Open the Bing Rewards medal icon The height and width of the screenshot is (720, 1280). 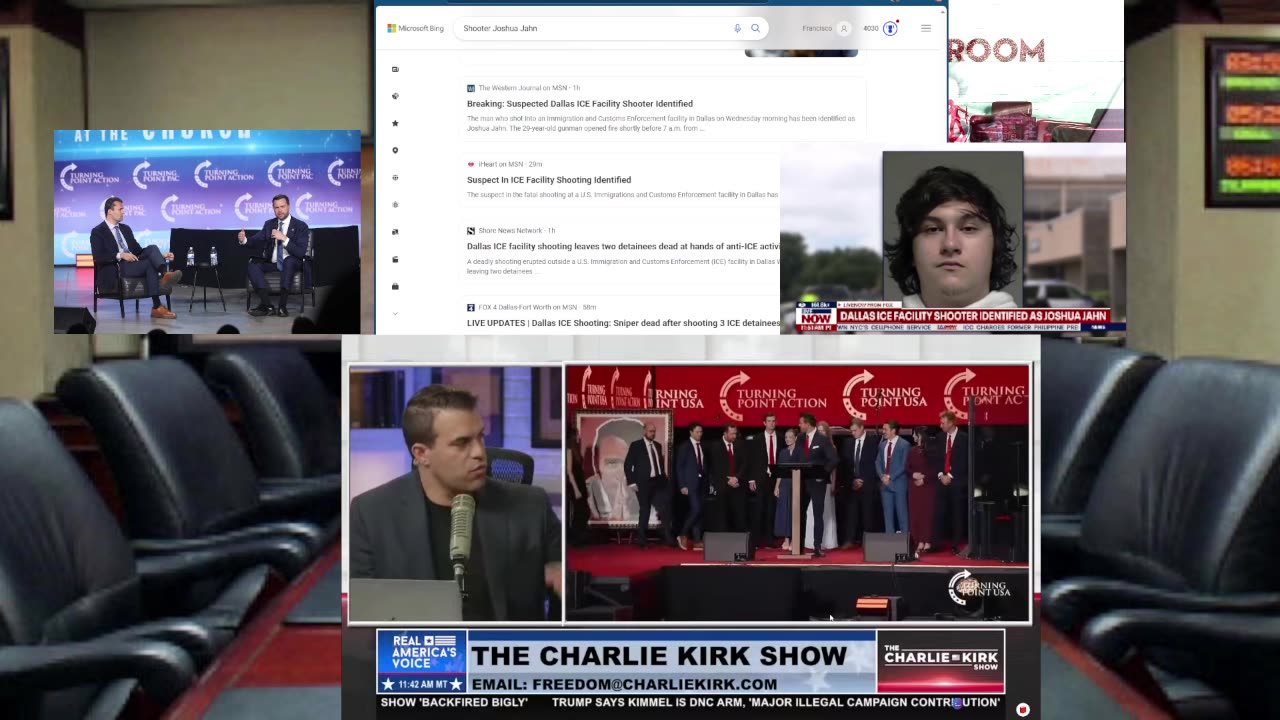(890, 28)
